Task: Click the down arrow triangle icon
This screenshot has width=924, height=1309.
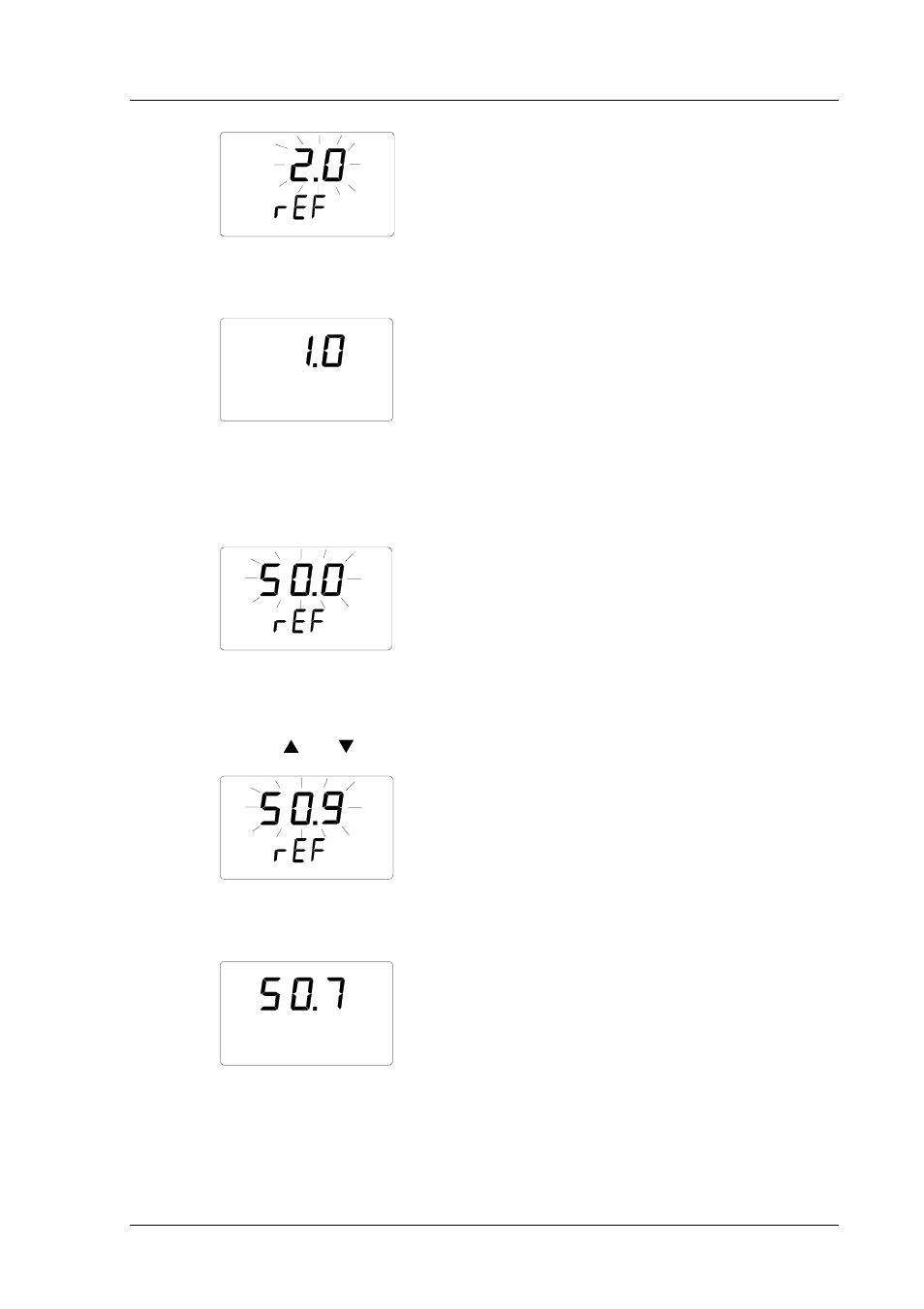Action: (x=346, y=746)
